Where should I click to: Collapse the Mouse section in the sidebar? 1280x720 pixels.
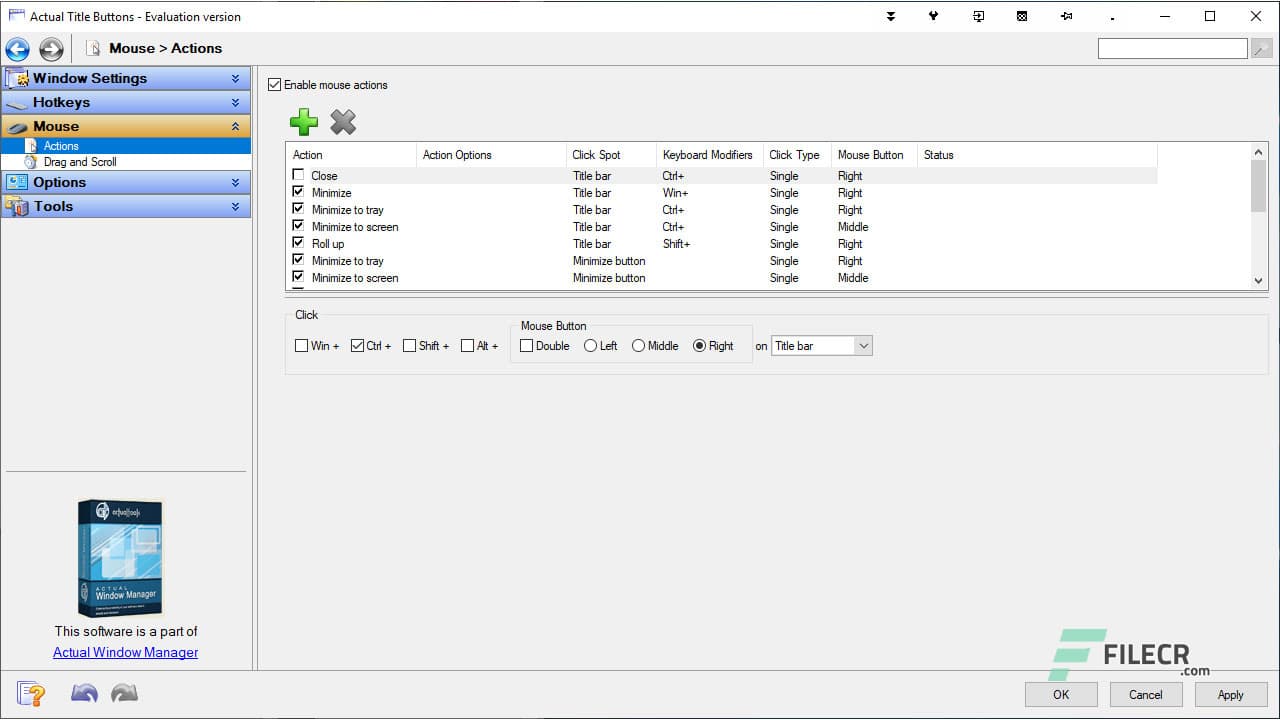pyautogui.click(x=237, y=126)
